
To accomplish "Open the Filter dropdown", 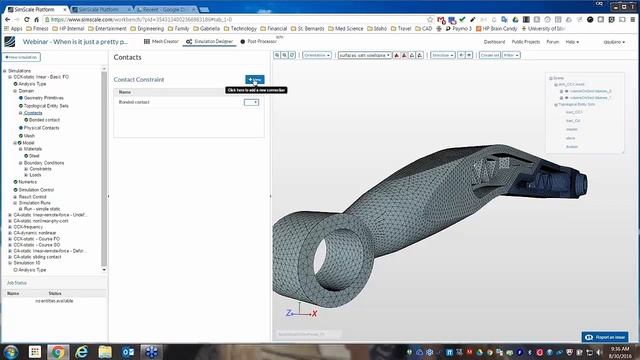I will pyautogui.click(x=511, y=55).
